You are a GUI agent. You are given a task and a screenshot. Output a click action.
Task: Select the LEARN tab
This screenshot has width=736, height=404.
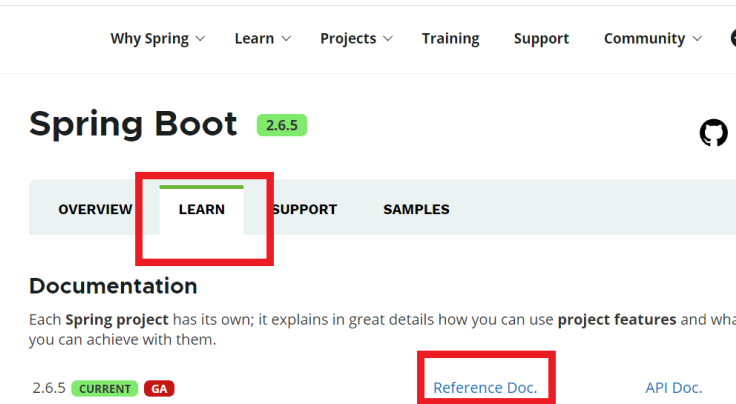202,209
